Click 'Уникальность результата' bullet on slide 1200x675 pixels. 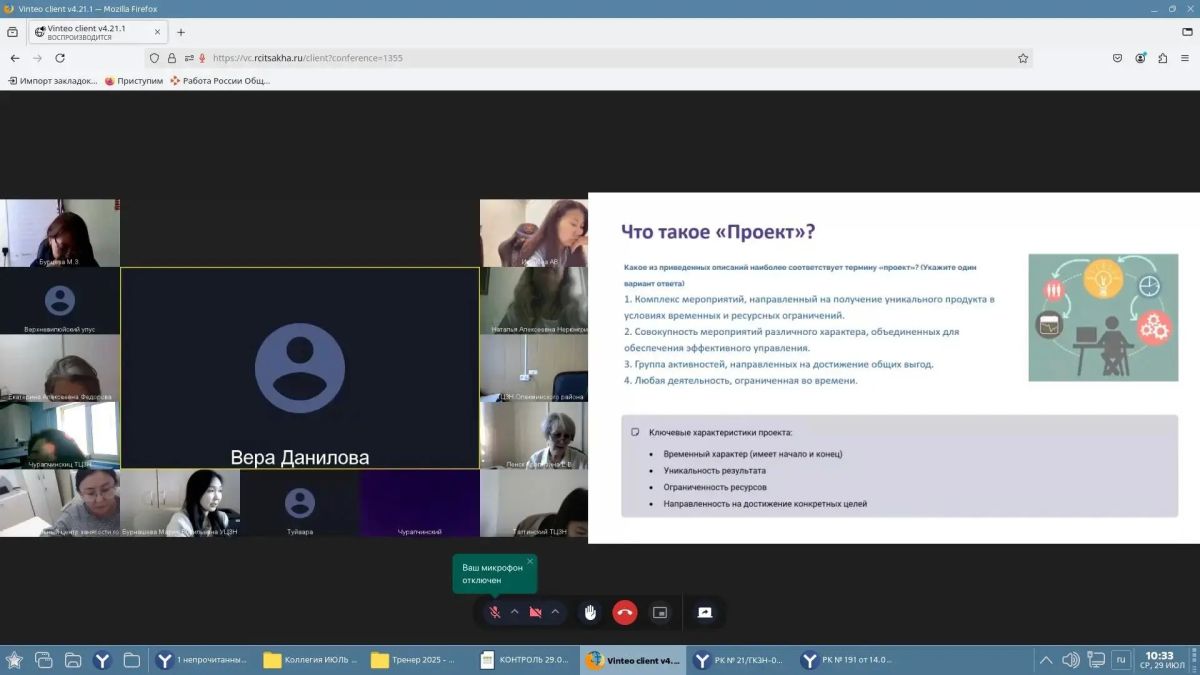[714, 470]
